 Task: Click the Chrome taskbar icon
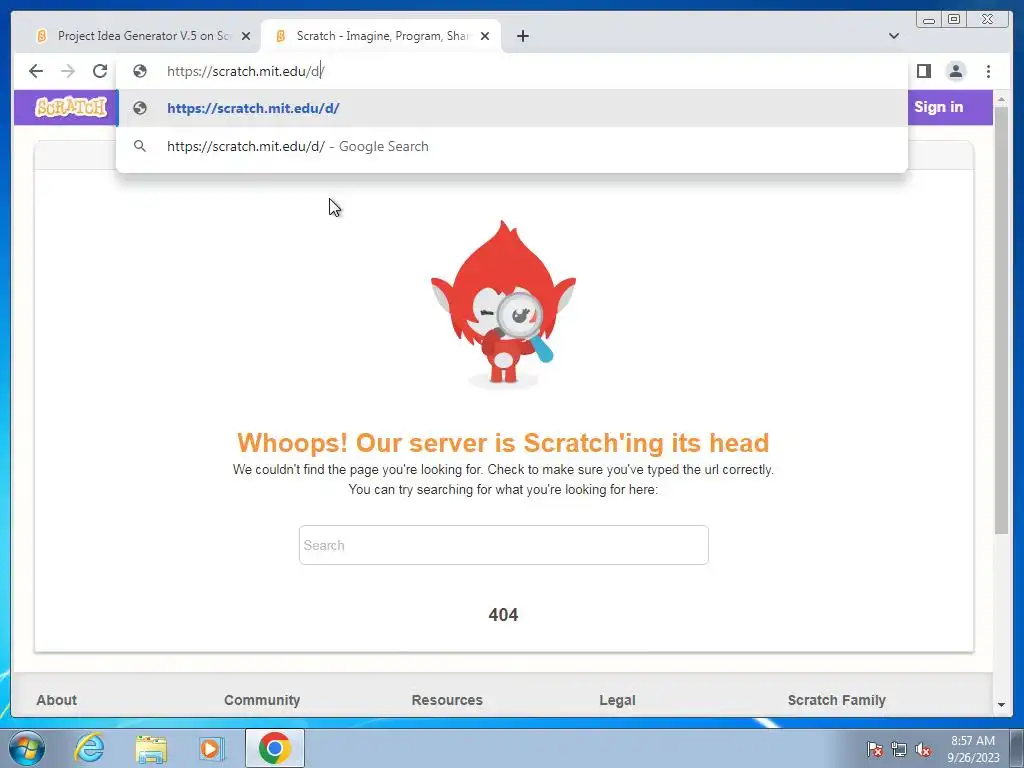[275, 748]
